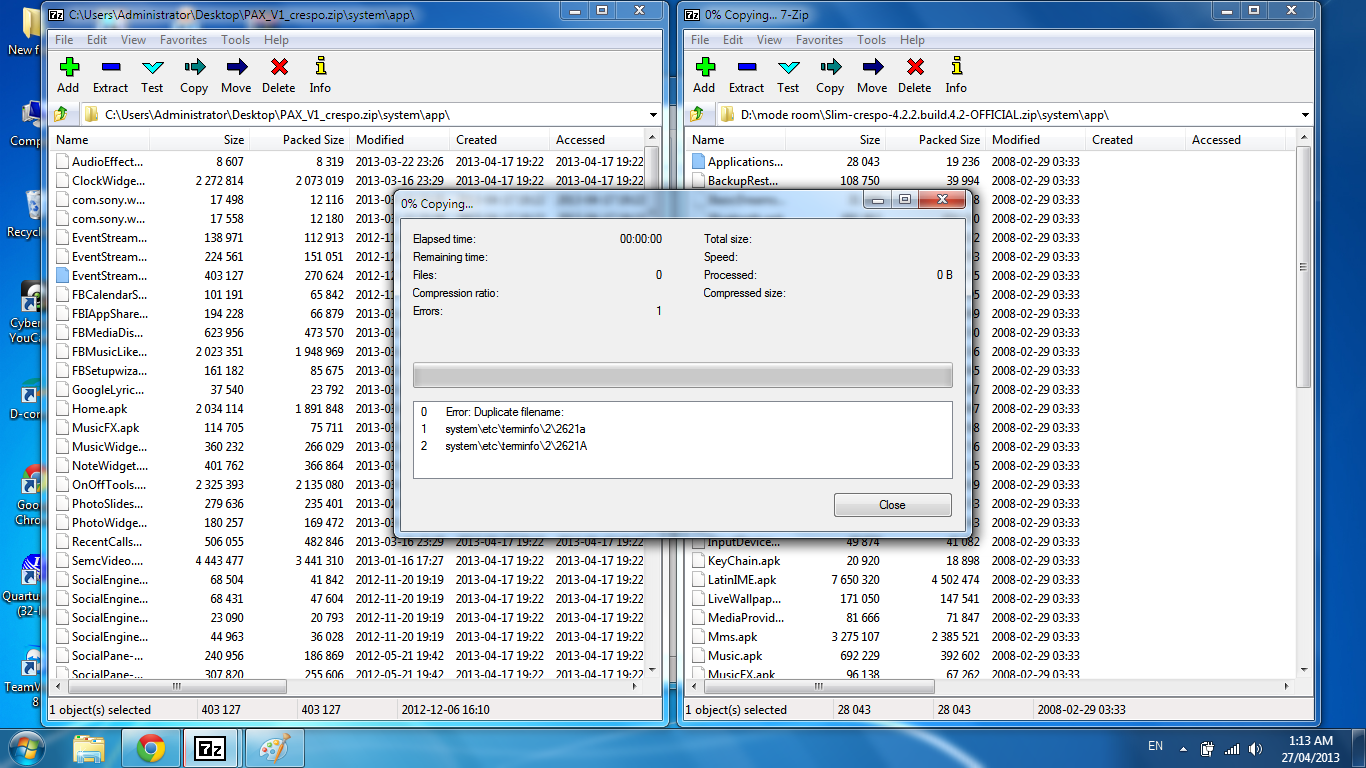Image resolution: width=1366 pixels, height=768 pixels.
Task: Click Add icon in right 7-Zip window
Action: 704,75
